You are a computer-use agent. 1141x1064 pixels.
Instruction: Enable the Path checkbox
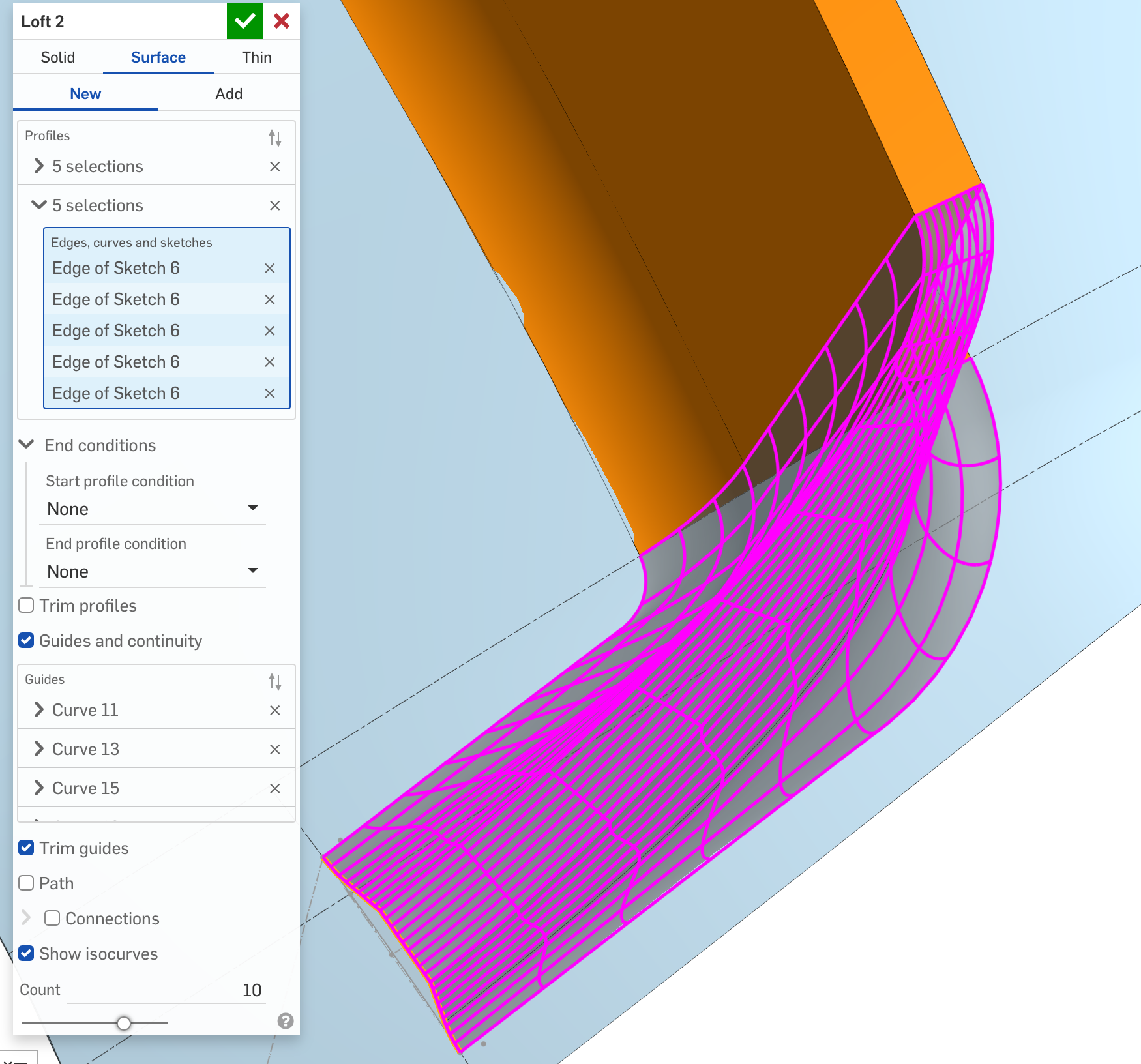point(27,883)
